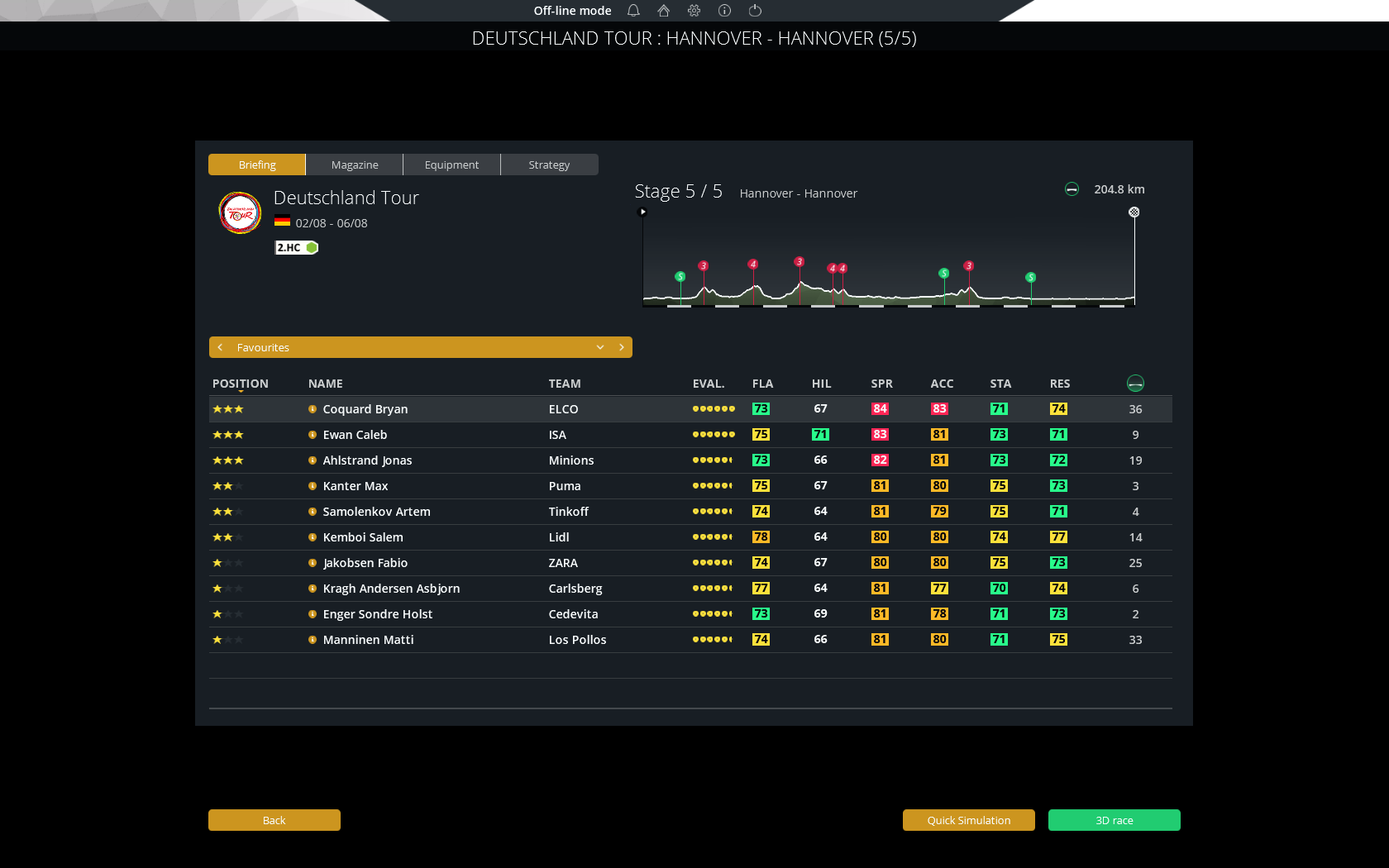Click rider info icon beside Manninen Matti
The width and height of the screenshot is (1389, 868).
click(x=313, y=640)
